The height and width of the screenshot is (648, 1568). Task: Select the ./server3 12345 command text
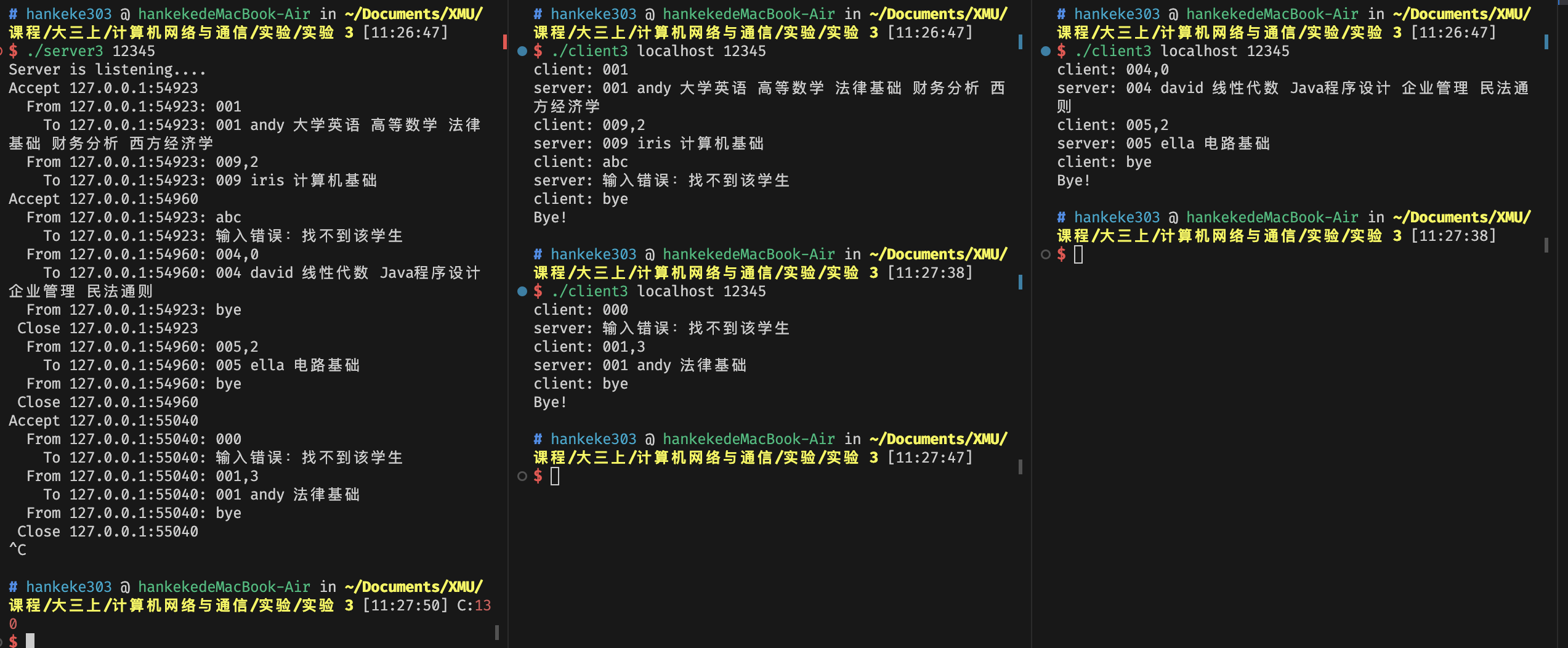[92, 51]
